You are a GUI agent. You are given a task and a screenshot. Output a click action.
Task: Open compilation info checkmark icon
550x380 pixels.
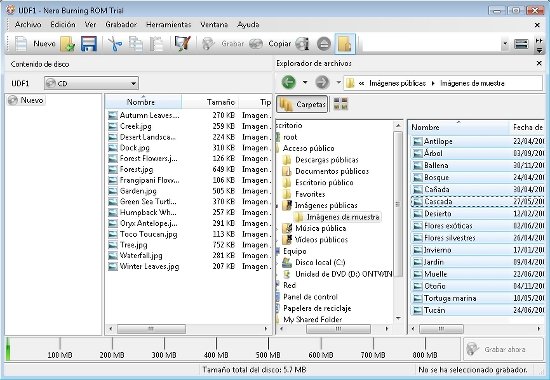coord(182,44)
